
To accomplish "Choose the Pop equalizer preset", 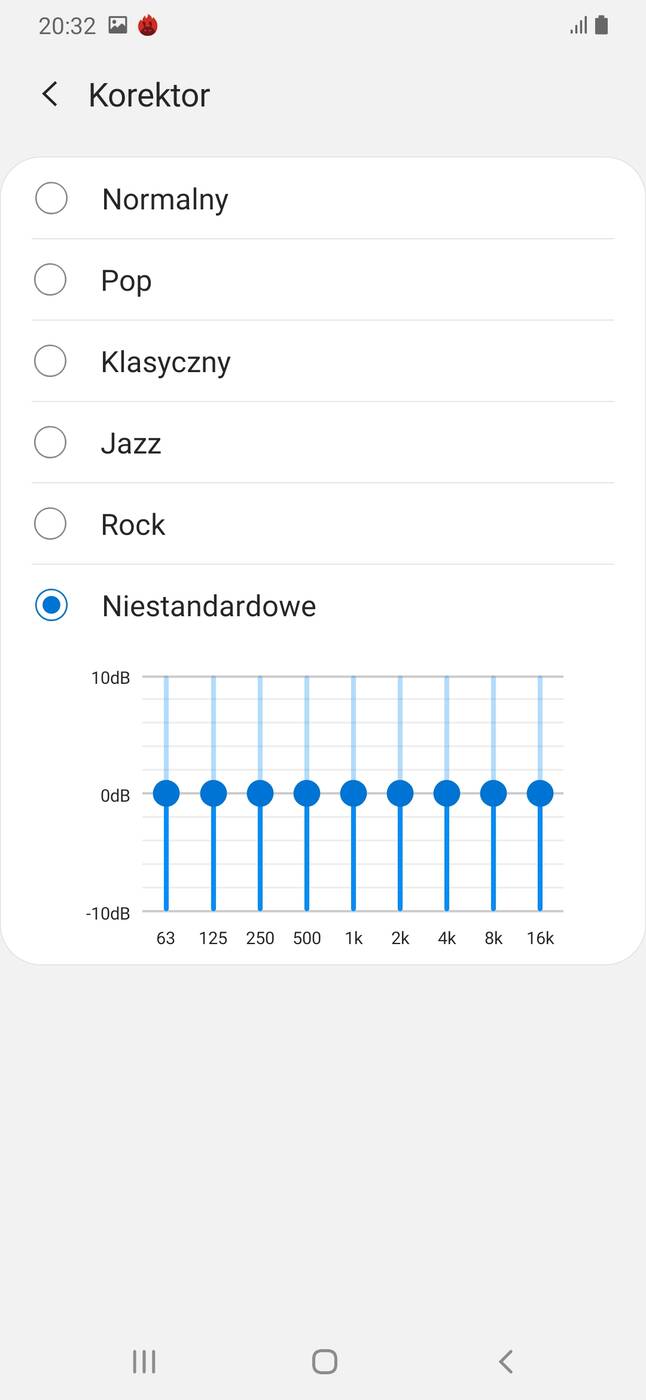I will [x=51, y=280].
